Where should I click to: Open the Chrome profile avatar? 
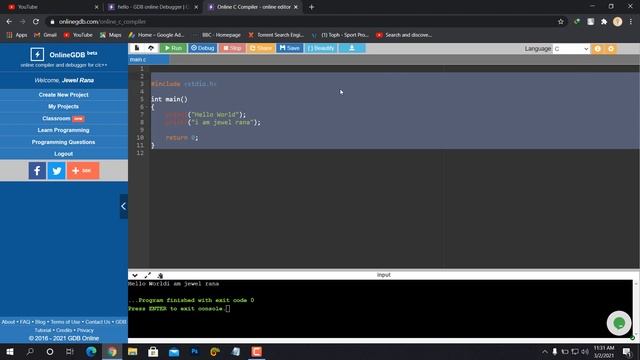[x=618, y=22]
